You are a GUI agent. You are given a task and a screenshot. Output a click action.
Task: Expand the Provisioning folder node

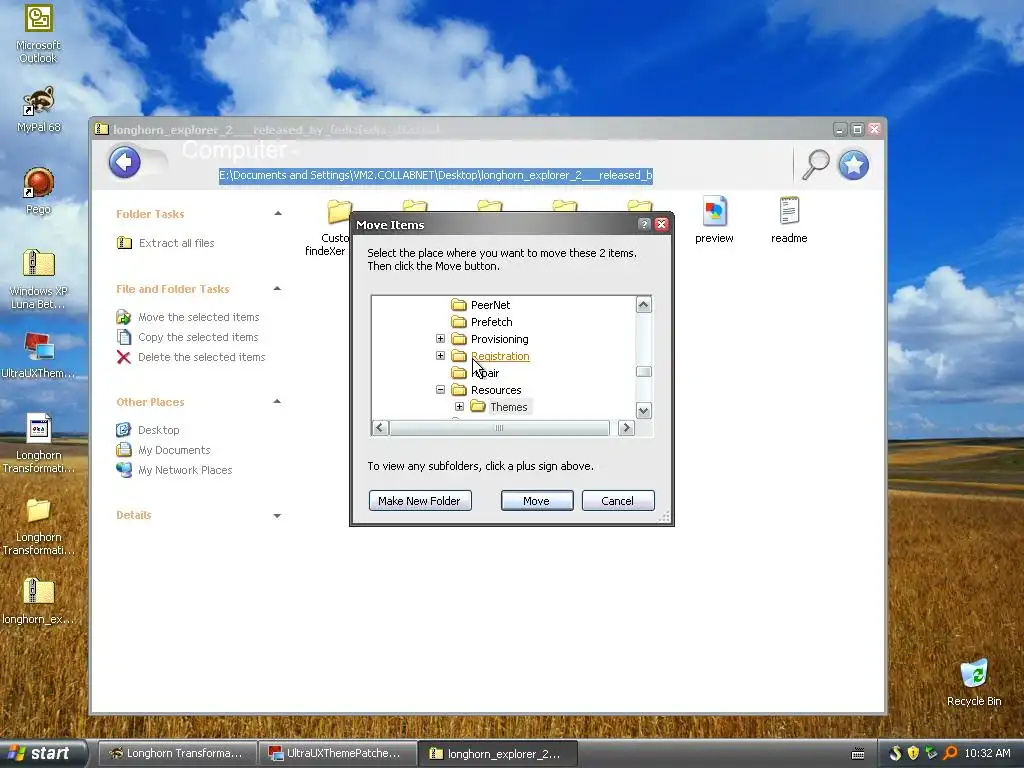point(440,338)
